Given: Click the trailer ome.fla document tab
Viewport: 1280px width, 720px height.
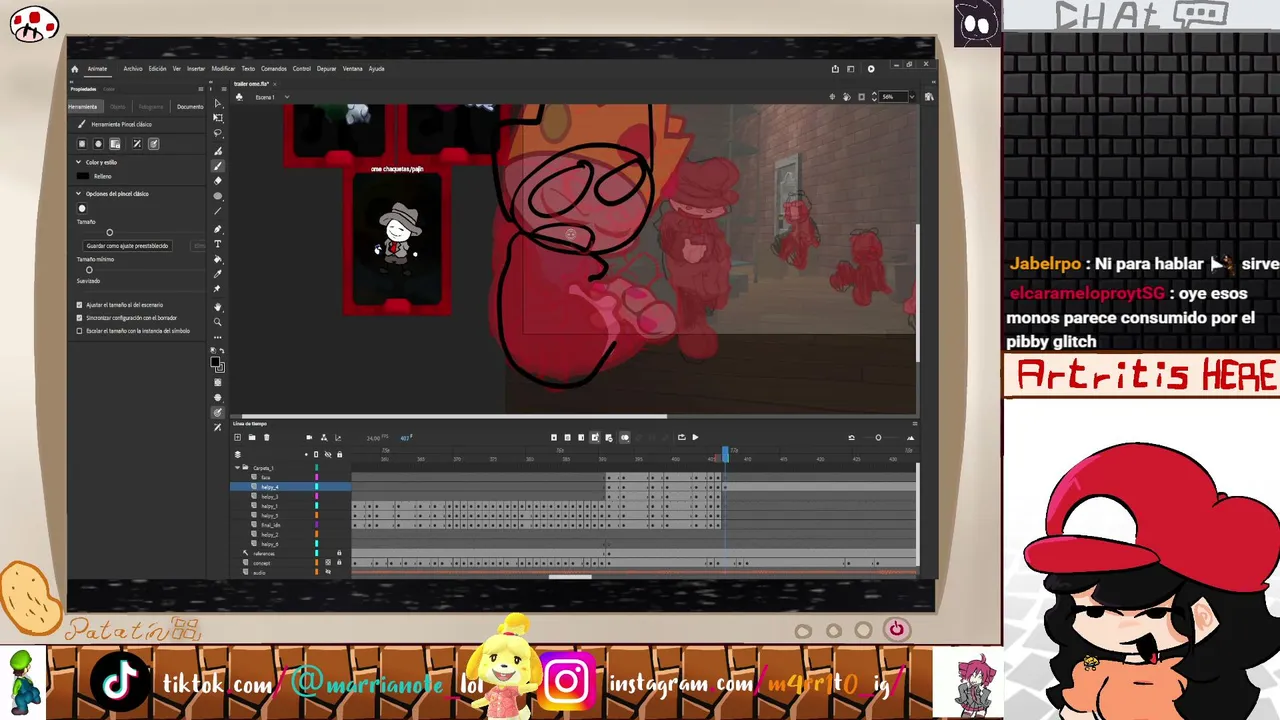Looking at the screenshot, I should [253, 84].
